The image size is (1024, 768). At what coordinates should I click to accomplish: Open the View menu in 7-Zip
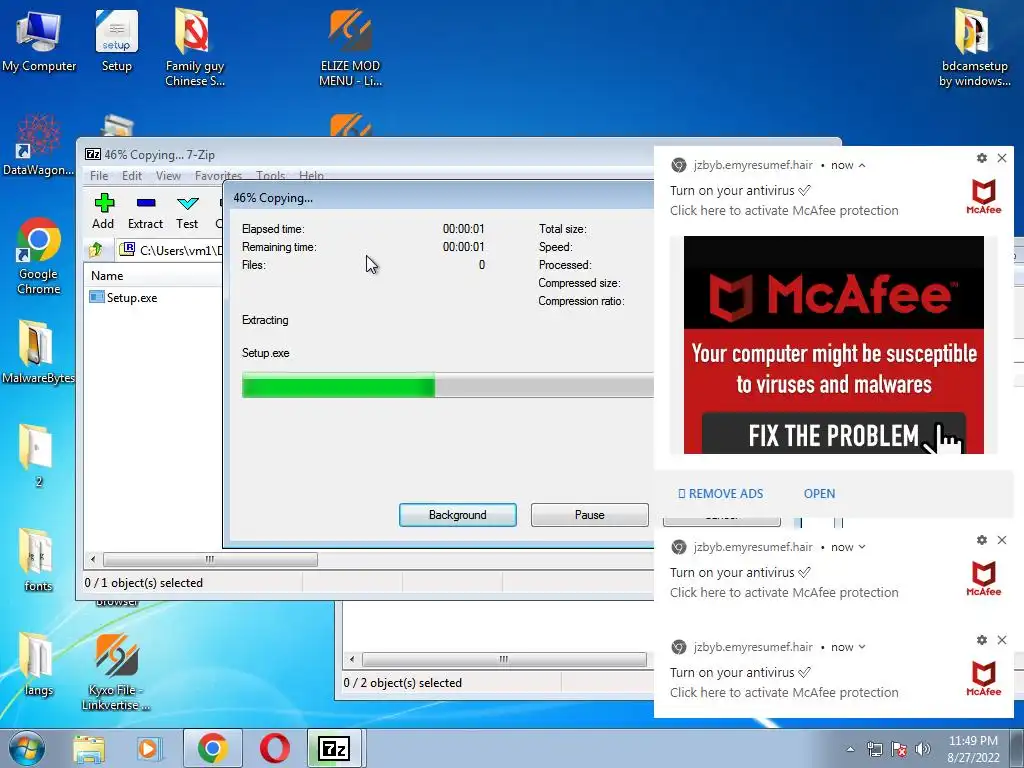click(x=168, y=176)
